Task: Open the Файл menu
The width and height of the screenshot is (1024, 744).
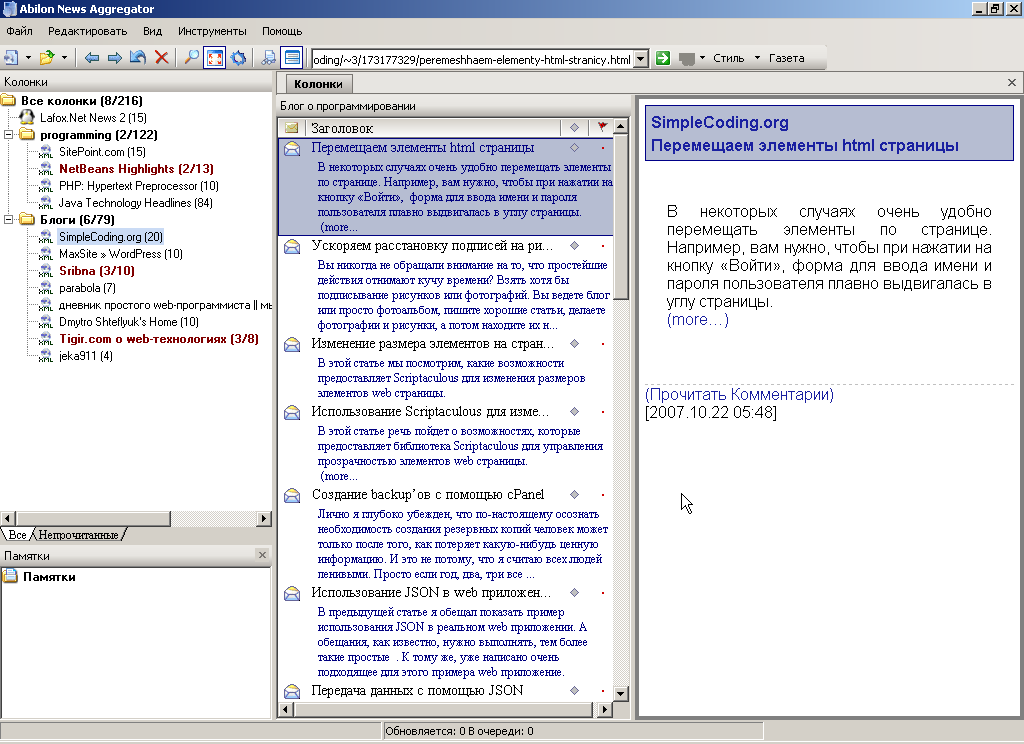Action: point(20,31)
